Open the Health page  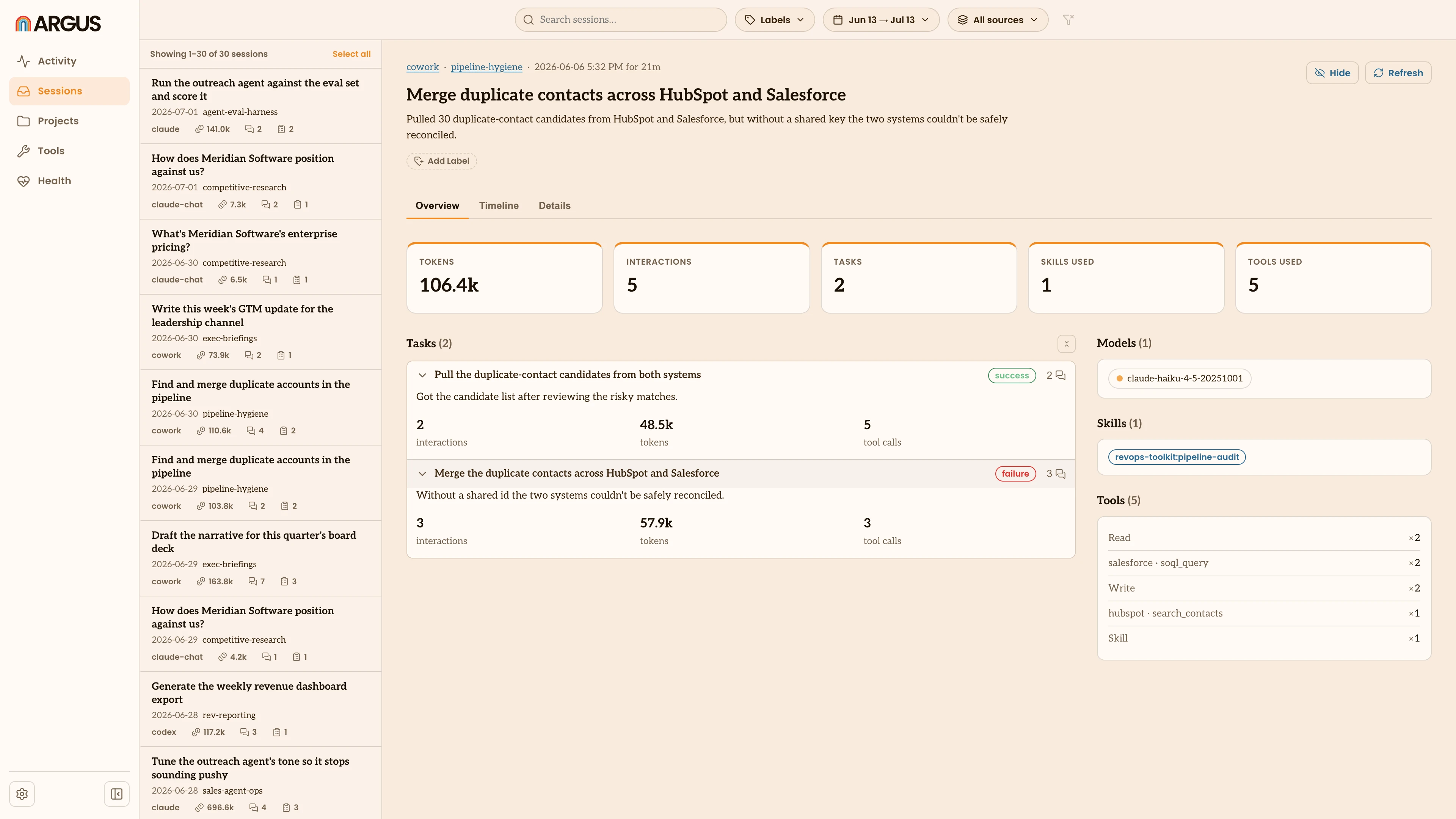69,181
